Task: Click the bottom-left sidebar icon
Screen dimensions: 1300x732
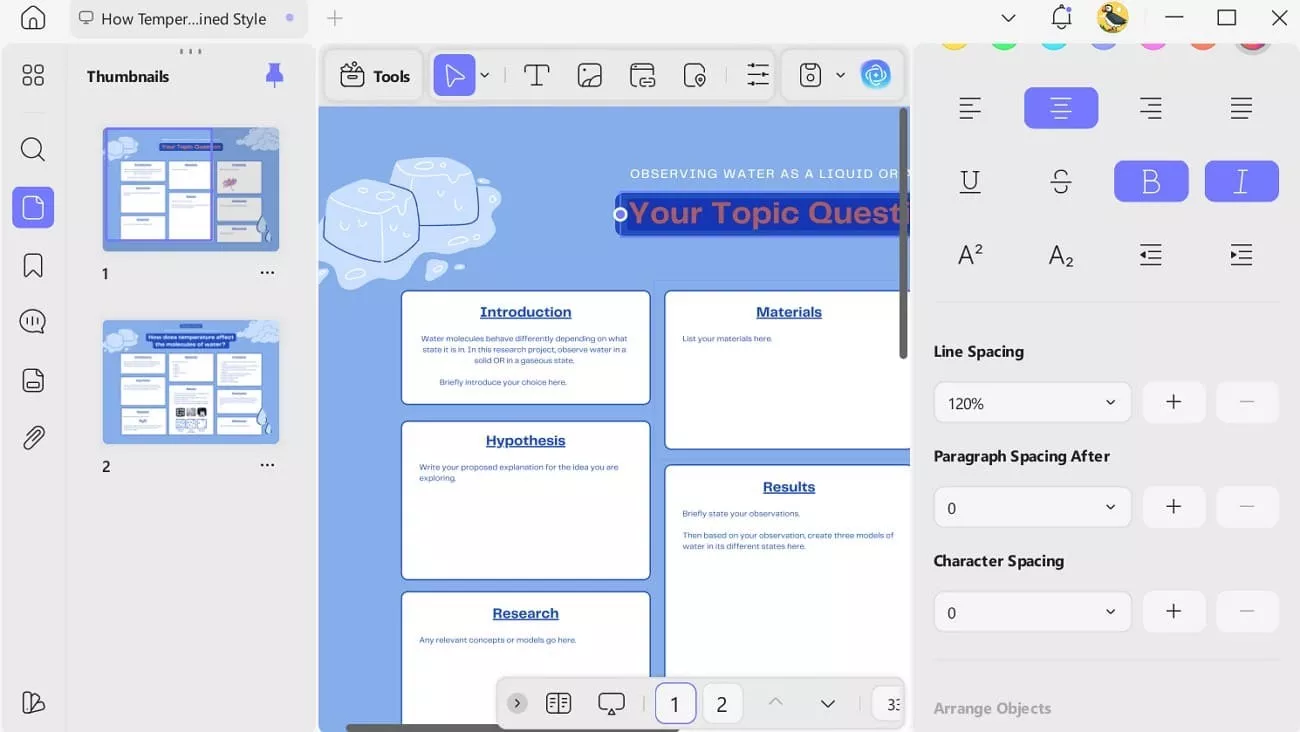Action: [33, 703]
